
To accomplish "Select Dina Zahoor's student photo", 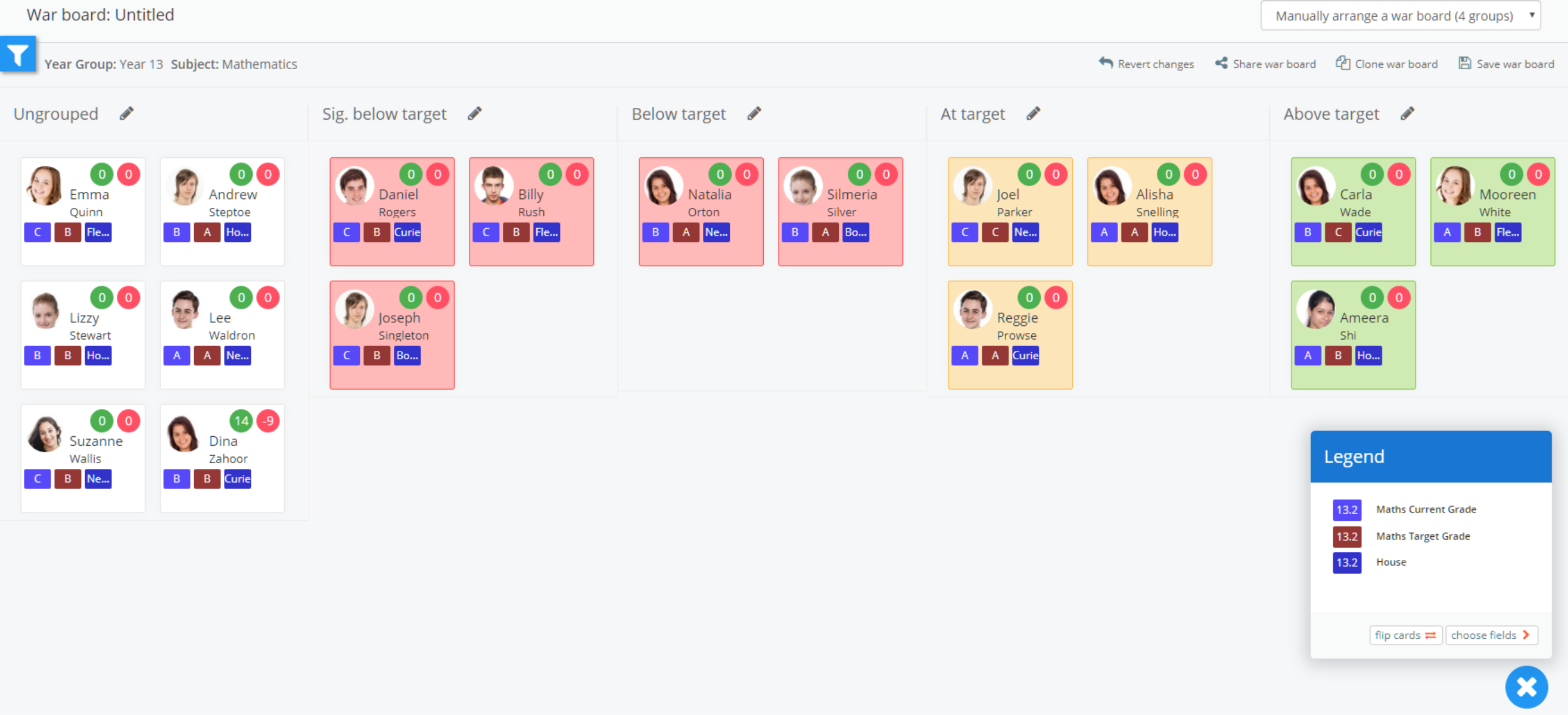I will tap(183, 434).
